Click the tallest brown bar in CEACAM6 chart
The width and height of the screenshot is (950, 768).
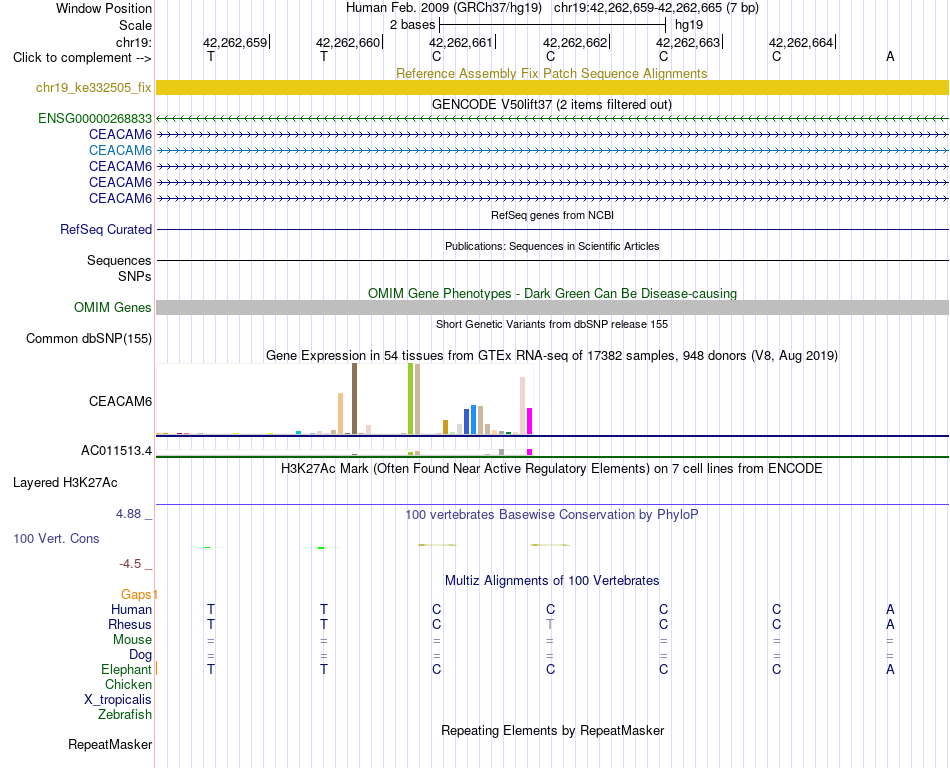click(354, 399)
